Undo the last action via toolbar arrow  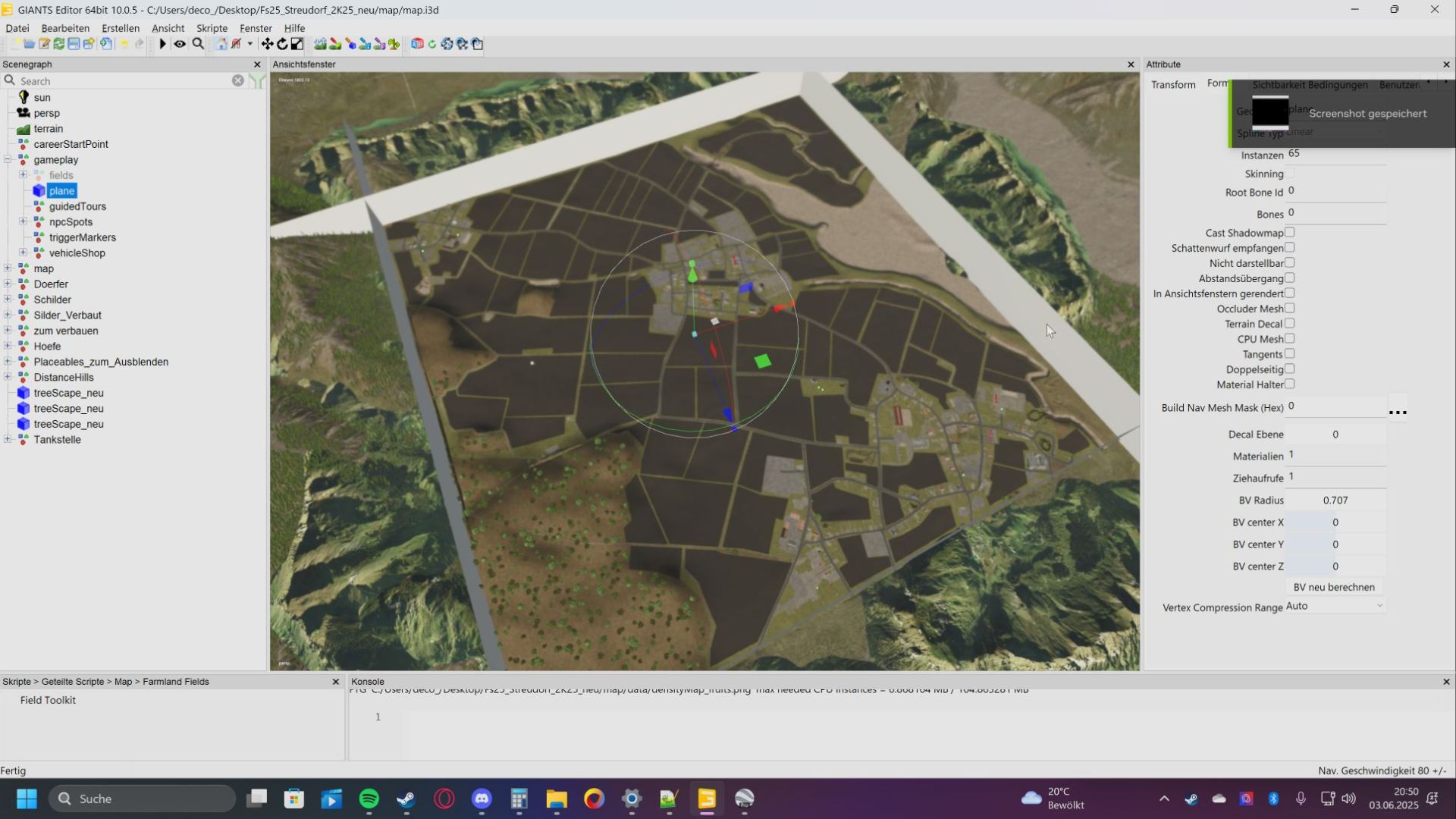[x=124, y=44]
